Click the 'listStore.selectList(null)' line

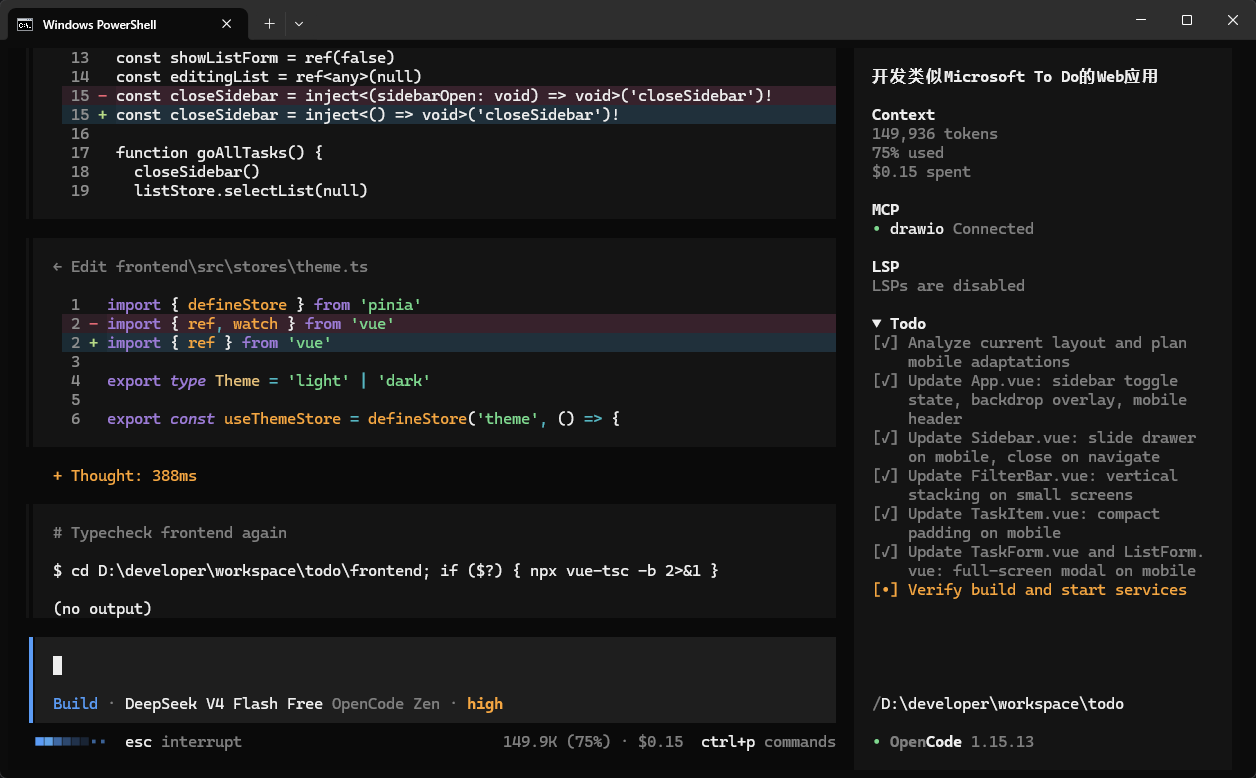click(251, 191)
